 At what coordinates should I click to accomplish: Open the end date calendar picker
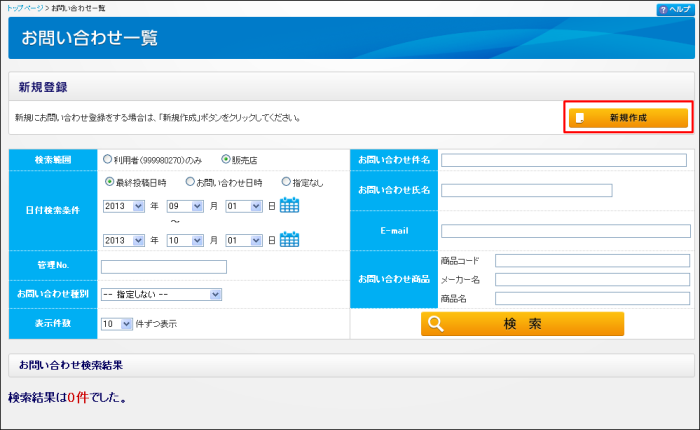click(x=290, y=240)
